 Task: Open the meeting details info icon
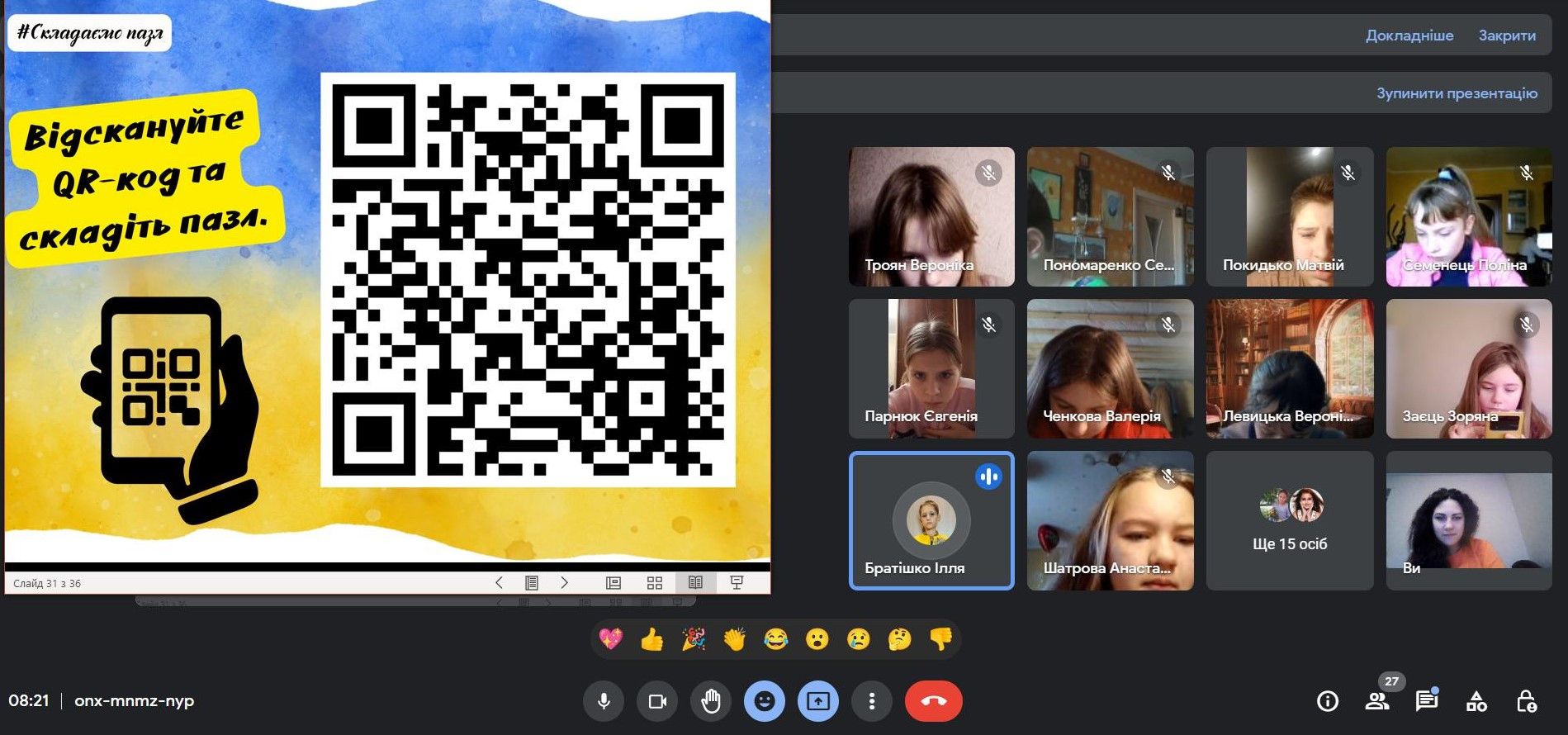[1327, 701]
